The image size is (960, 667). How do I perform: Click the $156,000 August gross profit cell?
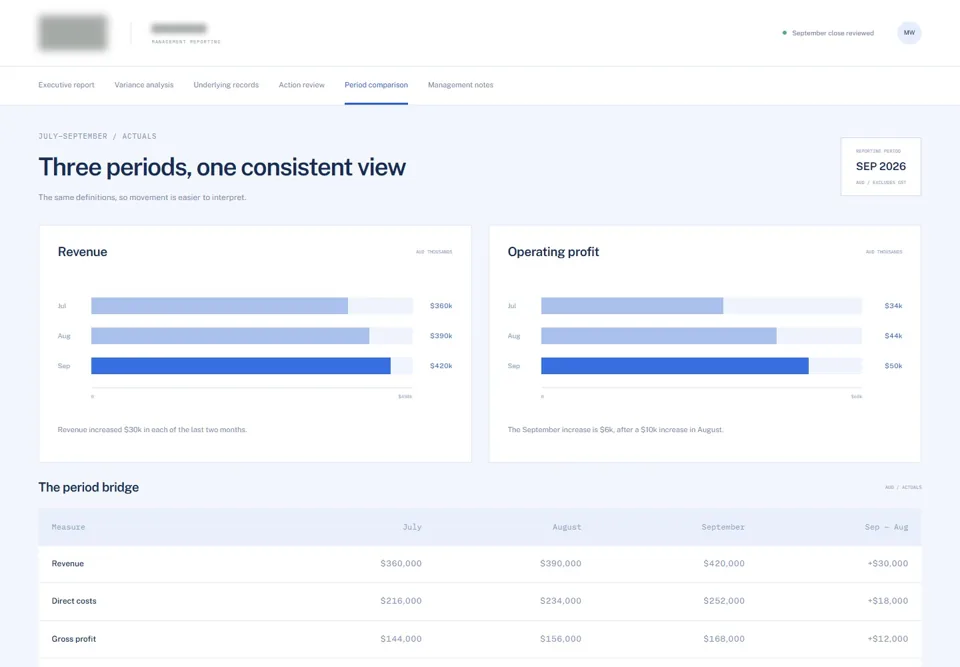point(561,639)
